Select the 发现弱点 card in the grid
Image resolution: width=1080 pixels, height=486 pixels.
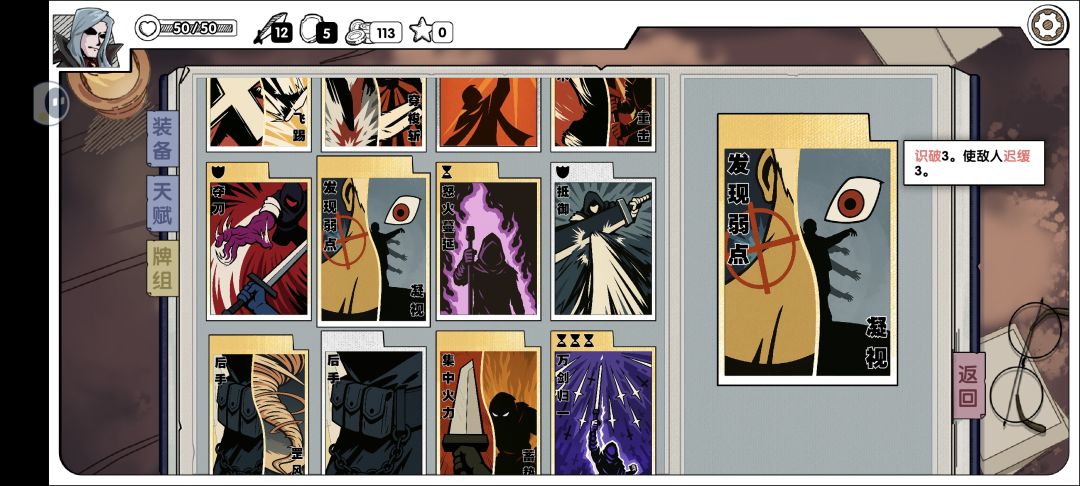373,241
